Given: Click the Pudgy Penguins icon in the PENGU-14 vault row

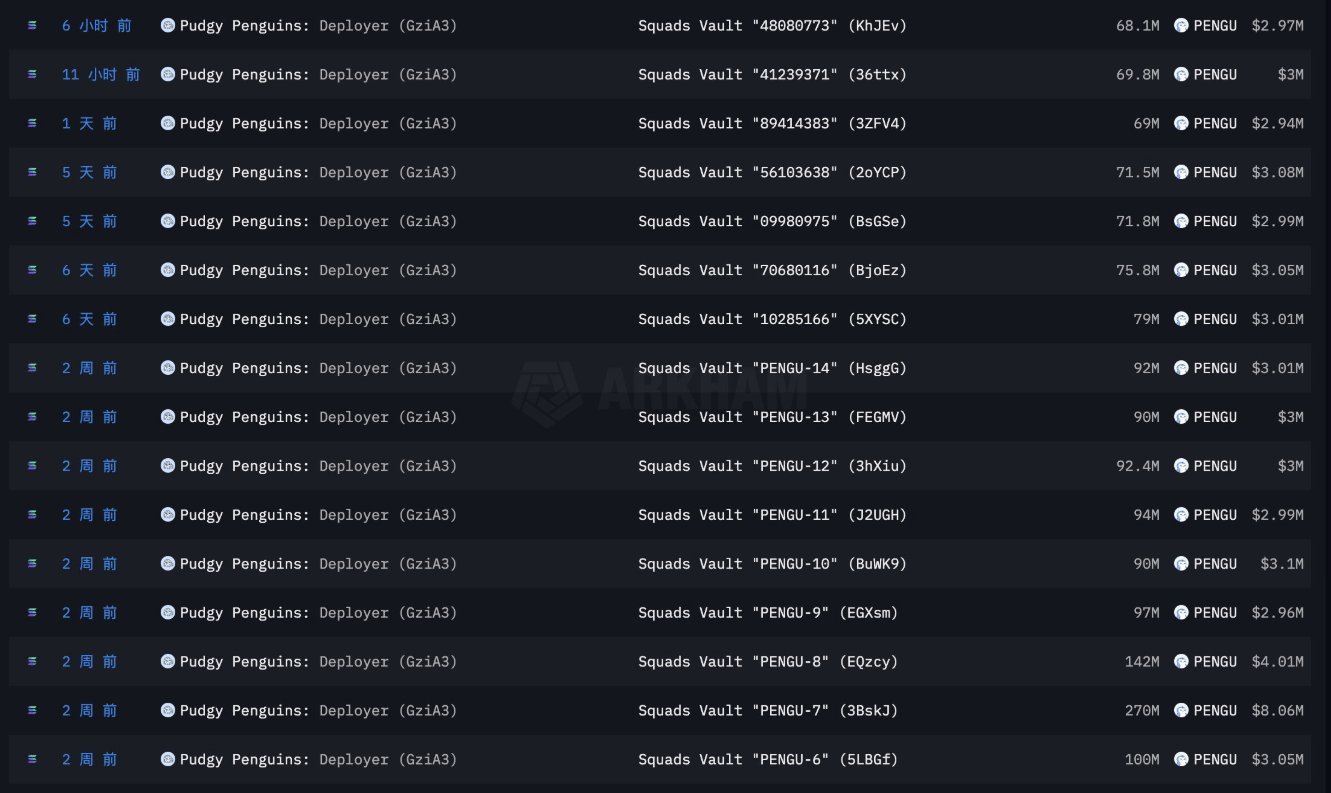Looking at the screenshot, I should 168,368.
